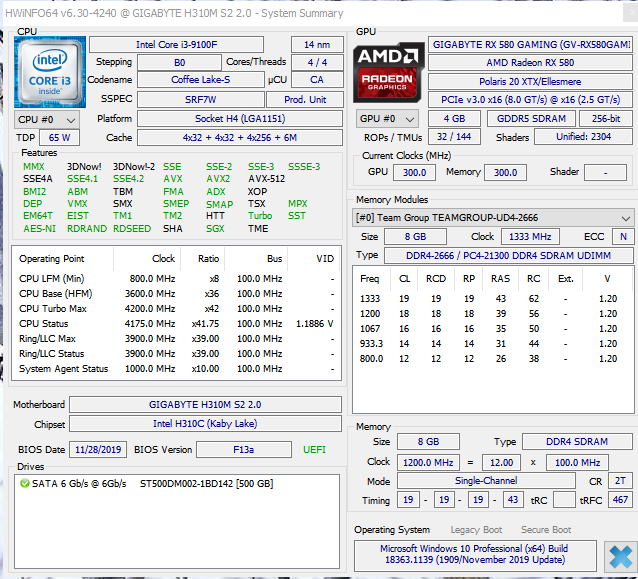Click the blue X close icon
Screen dimensions: 638x579
[x=618, y=556]
